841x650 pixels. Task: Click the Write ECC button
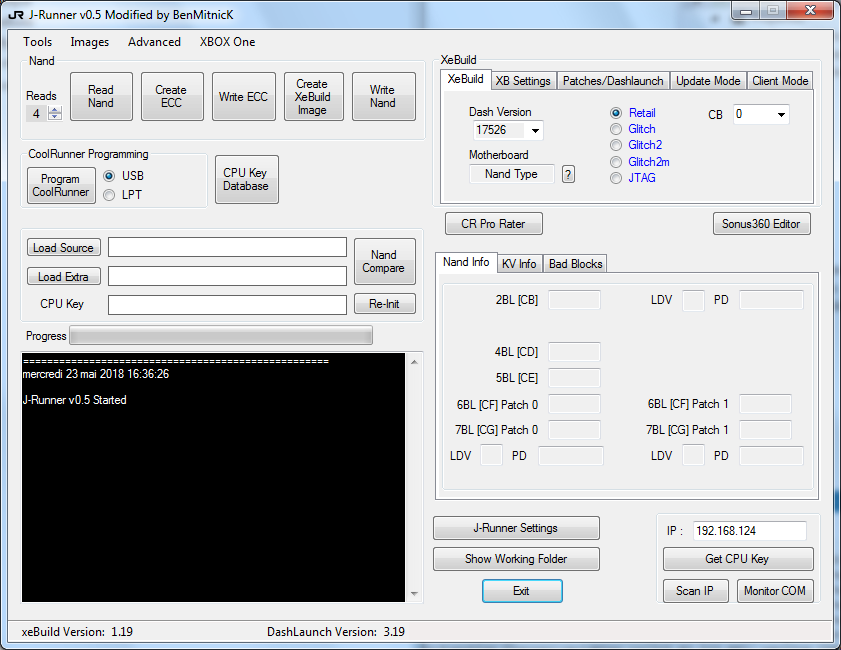click(244, 97)
